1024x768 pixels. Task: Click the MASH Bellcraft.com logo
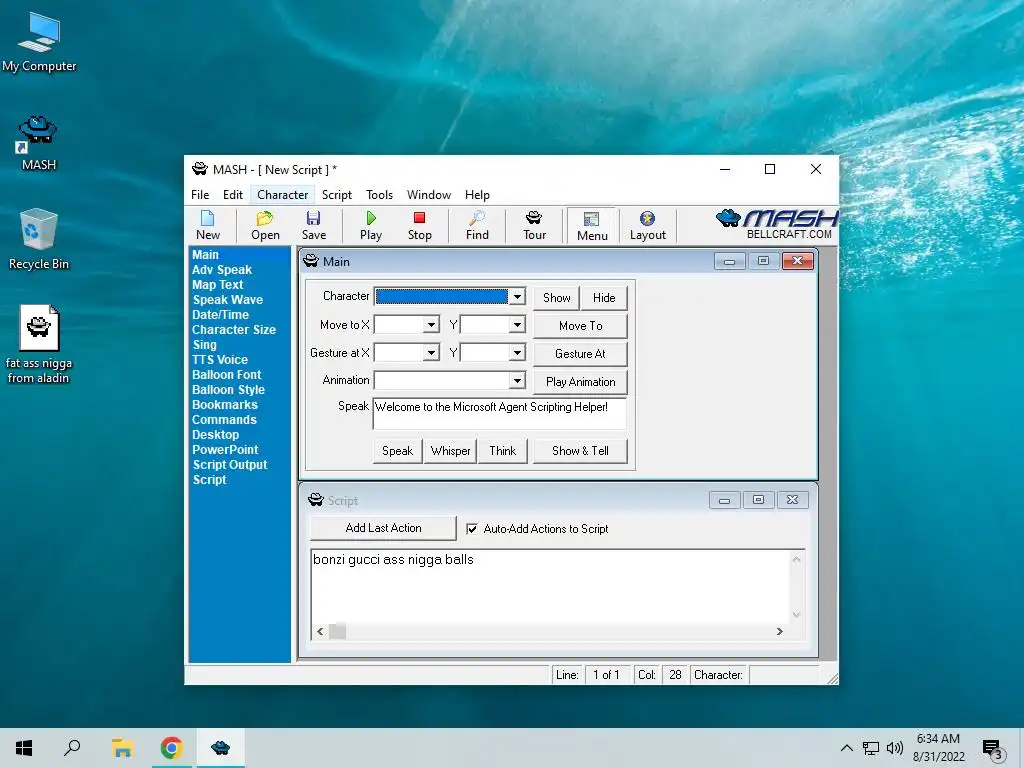click(x=776, y=224)
